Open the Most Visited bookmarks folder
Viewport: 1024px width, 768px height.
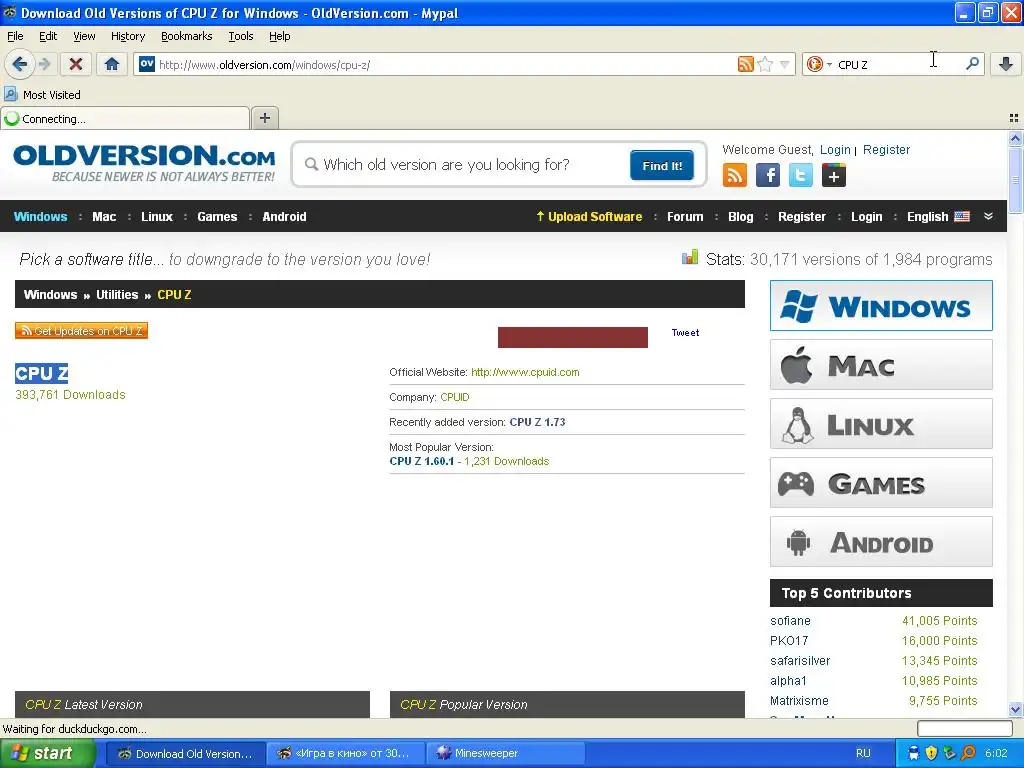[42, 95]
